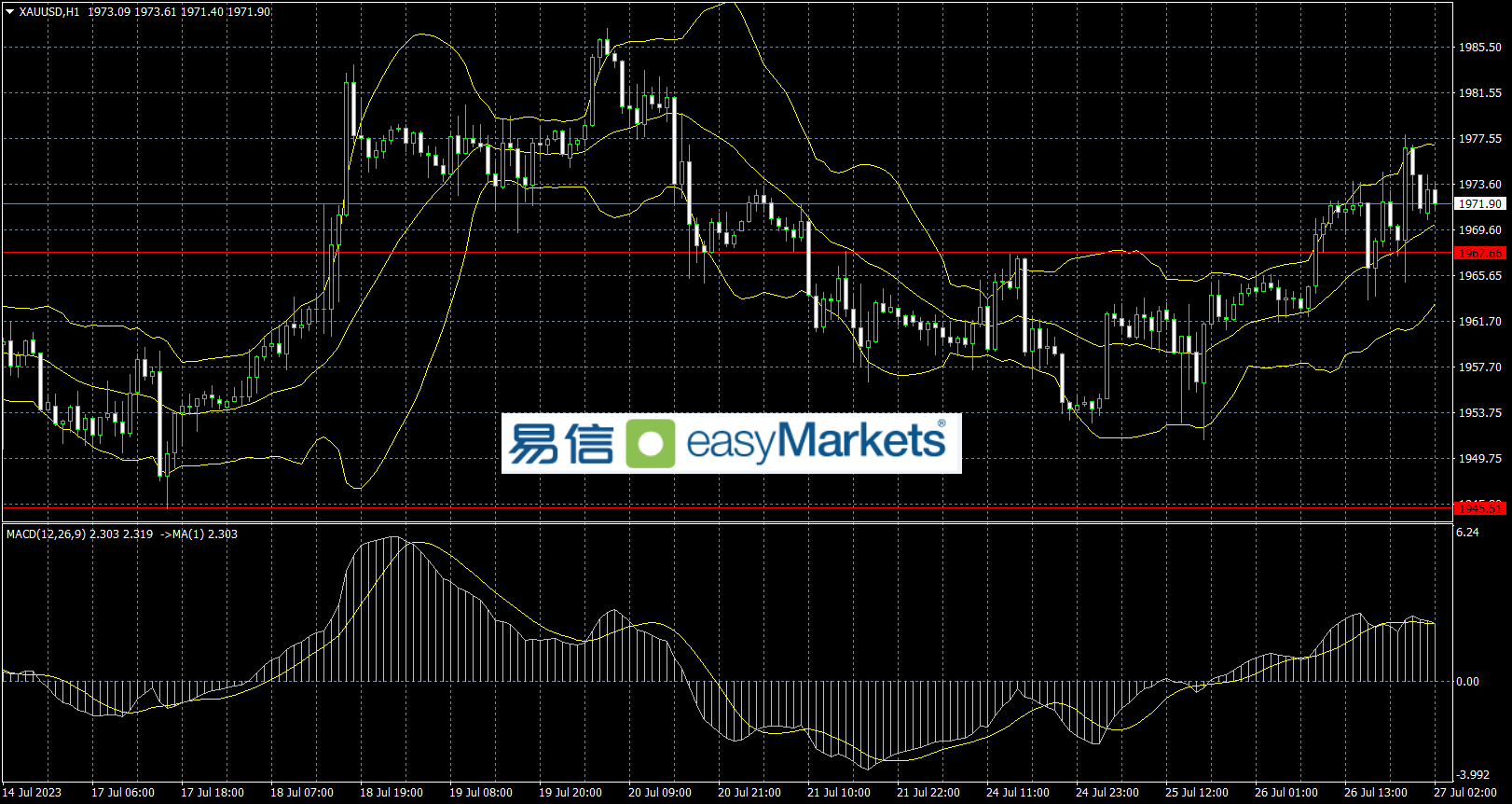Screen dimensions: 1512x804
Task: Click the 1965.65 price axis label
Action: click(1480, 276)
